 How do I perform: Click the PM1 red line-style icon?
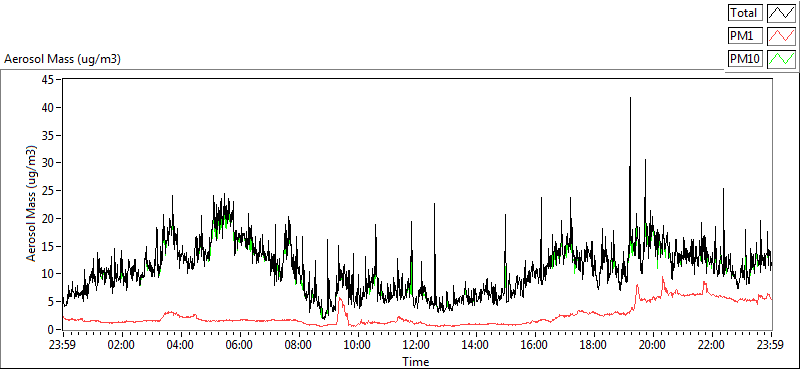pos(781,36)
